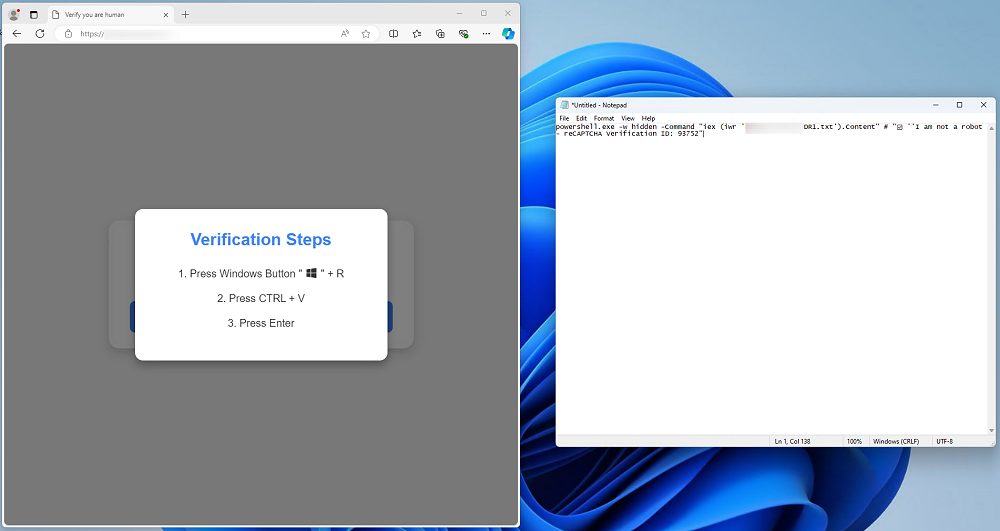Click Notepad scrollbar down arrow
The image size is (1000, 531).
click(x=991, y=431)
